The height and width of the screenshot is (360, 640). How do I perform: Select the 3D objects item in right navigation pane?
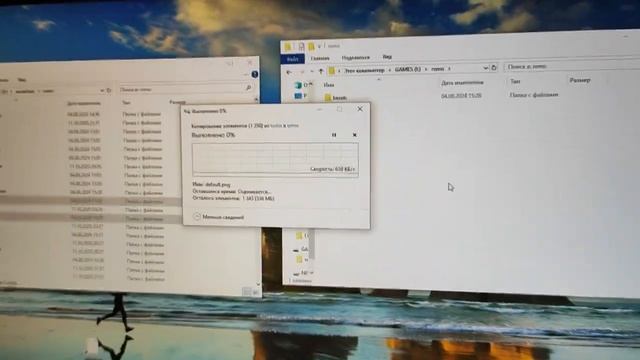[302, 85]
